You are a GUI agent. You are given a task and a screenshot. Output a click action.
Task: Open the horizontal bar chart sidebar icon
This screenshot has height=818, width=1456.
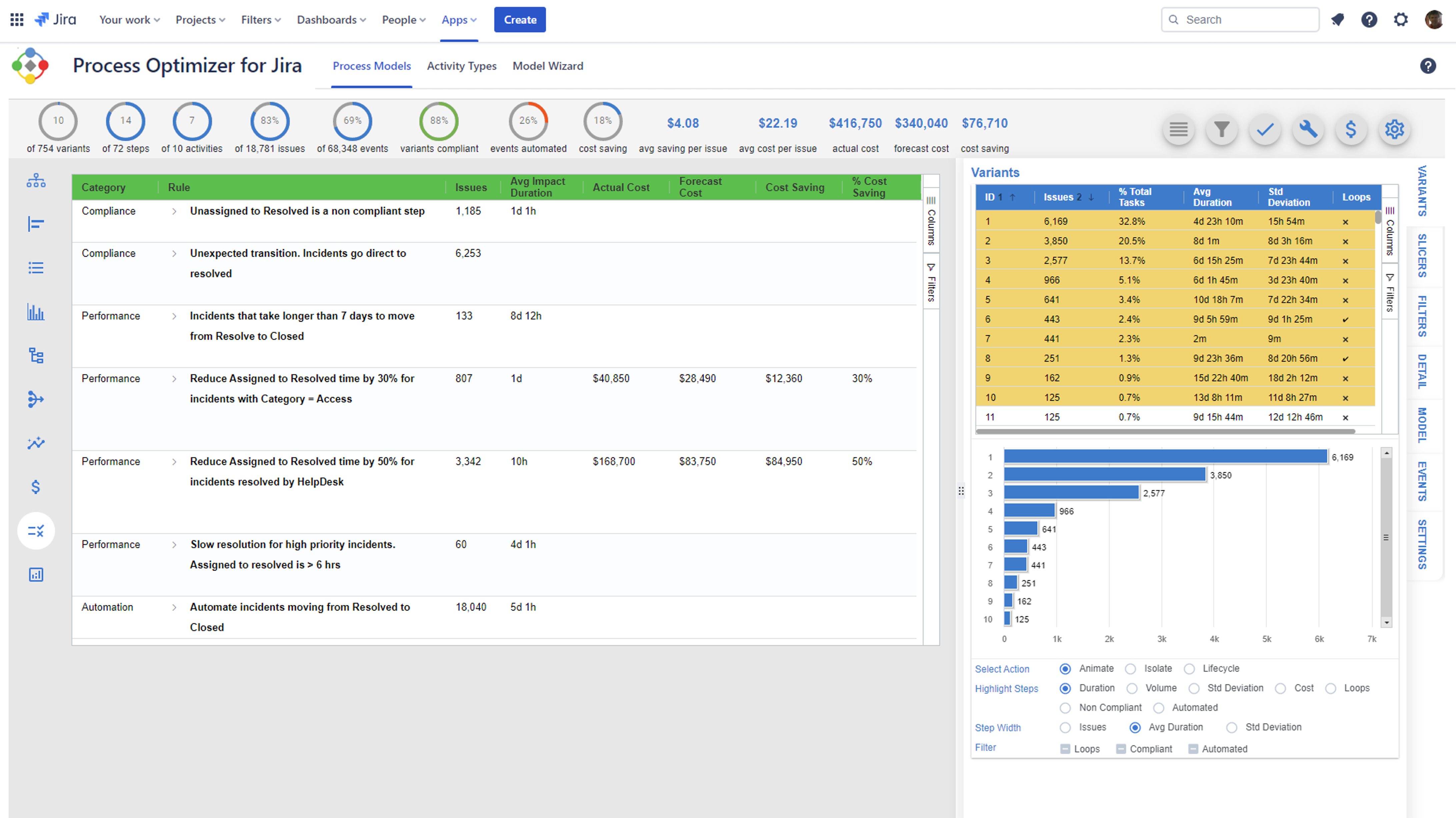tap(36, 224)
